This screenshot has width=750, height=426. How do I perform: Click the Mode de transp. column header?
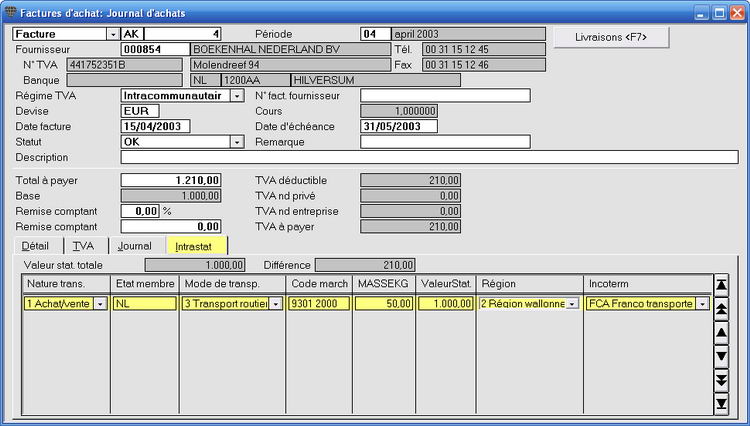click(232, 284)
